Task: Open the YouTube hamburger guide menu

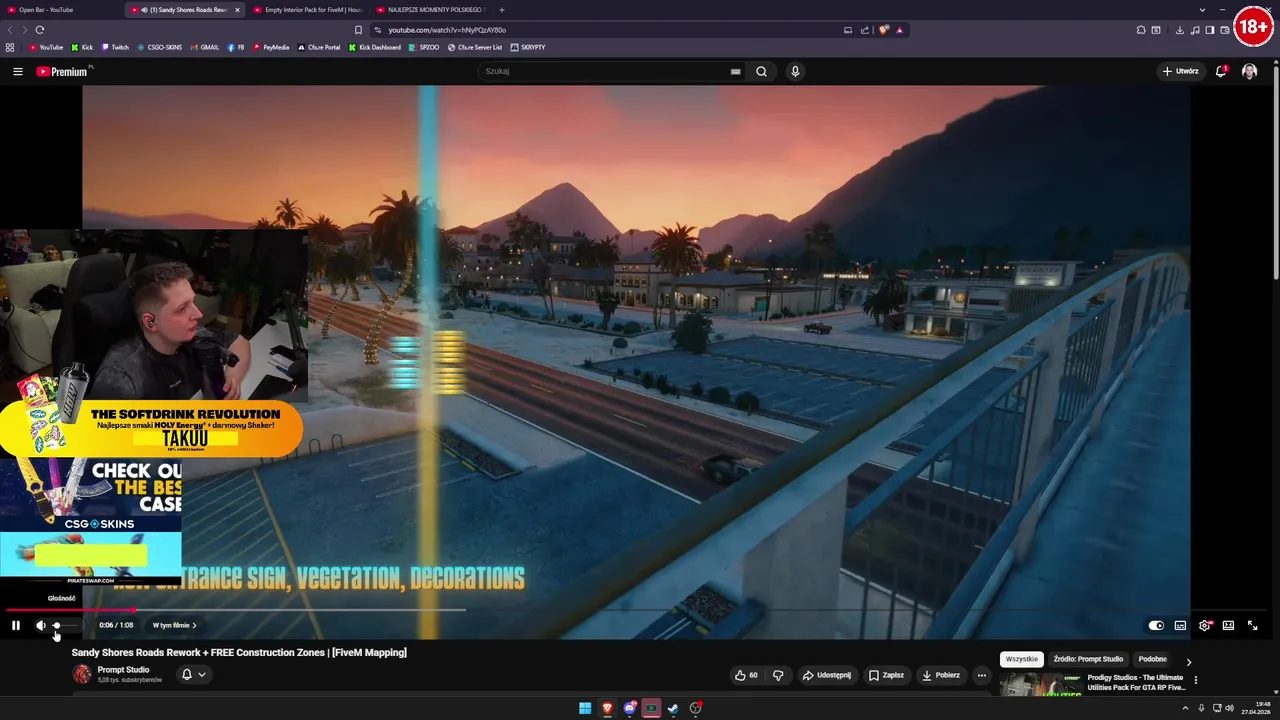Action: tap(17, 71)
